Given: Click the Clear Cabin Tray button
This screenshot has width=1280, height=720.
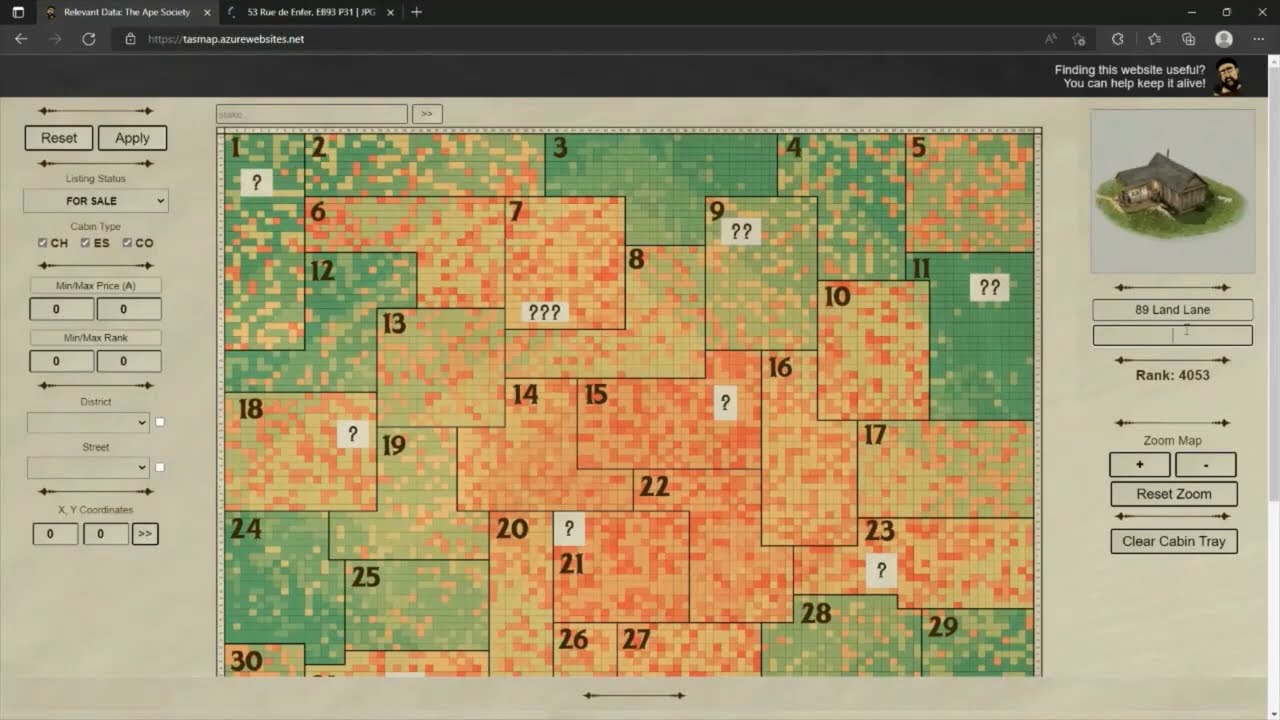Looking at the screenshot, I should click(x=1174, y=541).
